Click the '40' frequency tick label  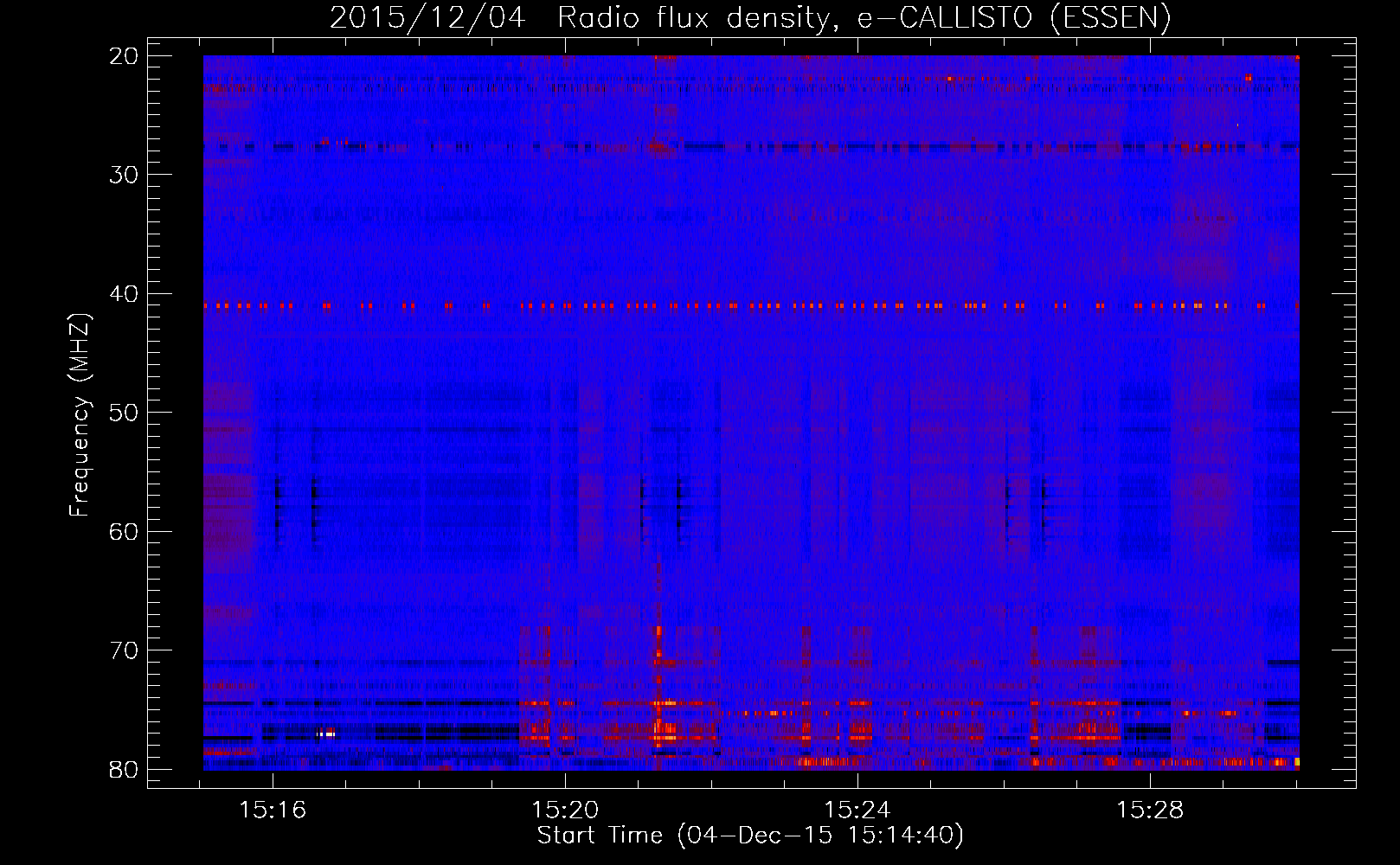click(x=124, y=294)
